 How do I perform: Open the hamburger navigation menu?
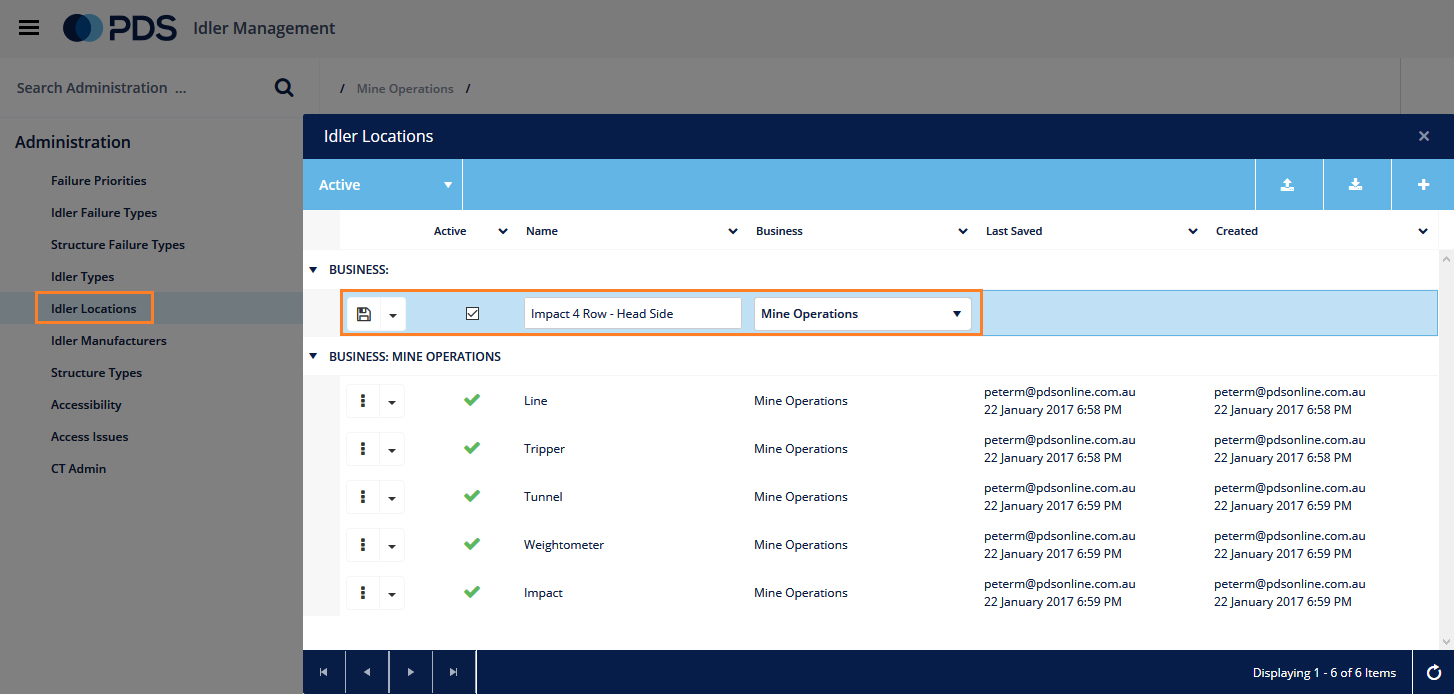click(29, 28)
